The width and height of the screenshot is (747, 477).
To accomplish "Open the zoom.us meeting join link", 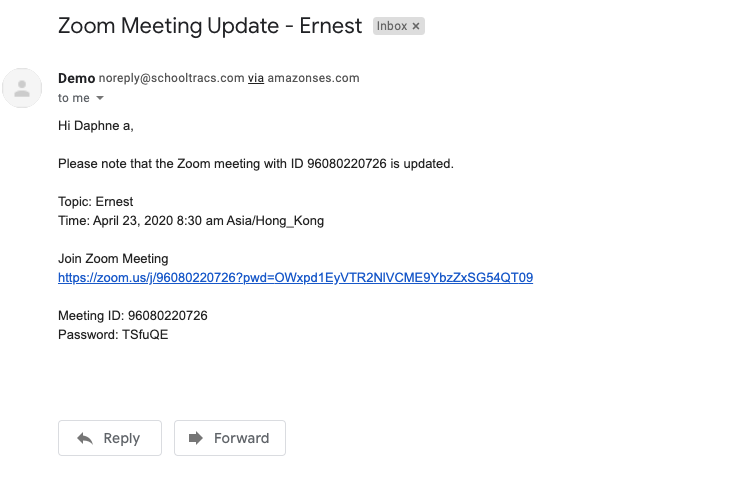I will coord(295,277).
